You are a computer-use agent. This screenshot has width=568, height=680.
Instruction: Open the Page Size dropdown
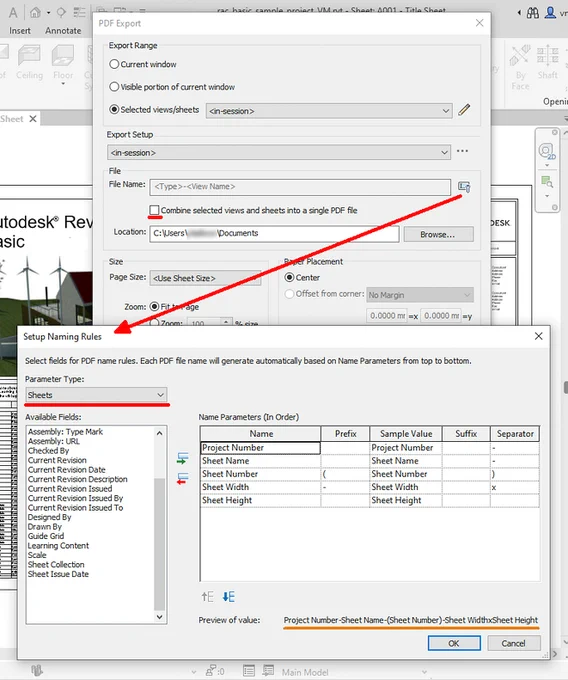(205, 278)
